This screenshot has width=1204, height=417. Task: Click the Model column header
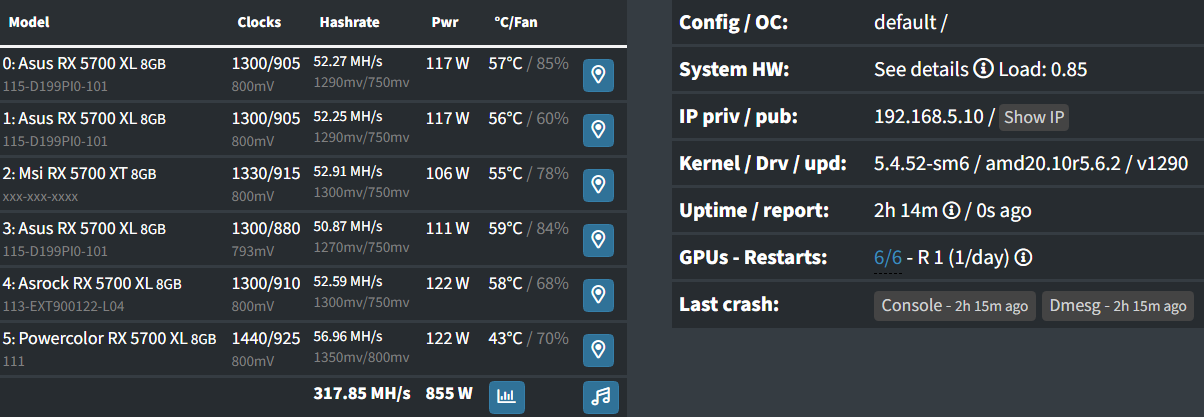pos(29,22)
